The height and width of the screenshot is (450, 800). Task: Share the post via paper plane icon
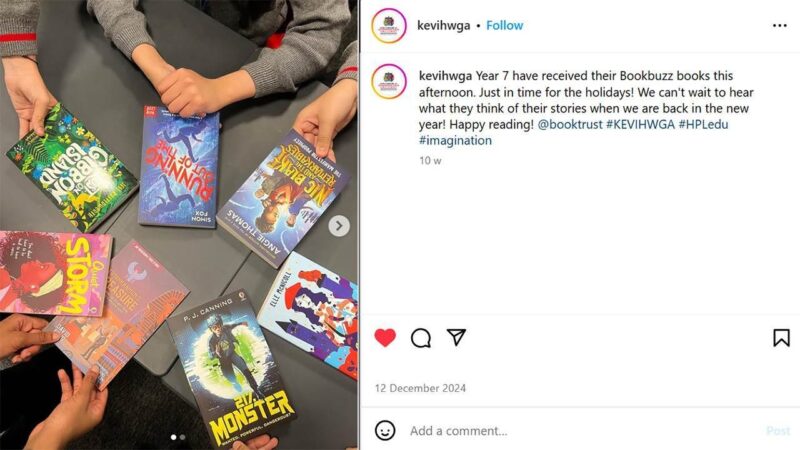(x=456, y=337)
